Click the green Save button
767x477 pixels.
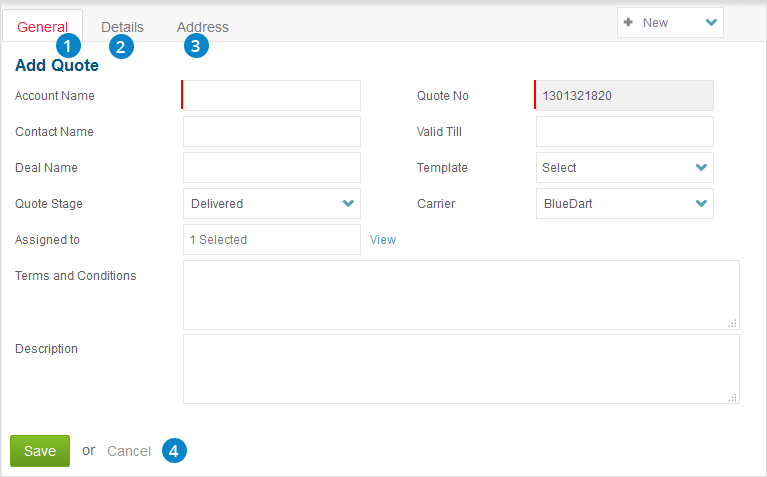point(40,451)
